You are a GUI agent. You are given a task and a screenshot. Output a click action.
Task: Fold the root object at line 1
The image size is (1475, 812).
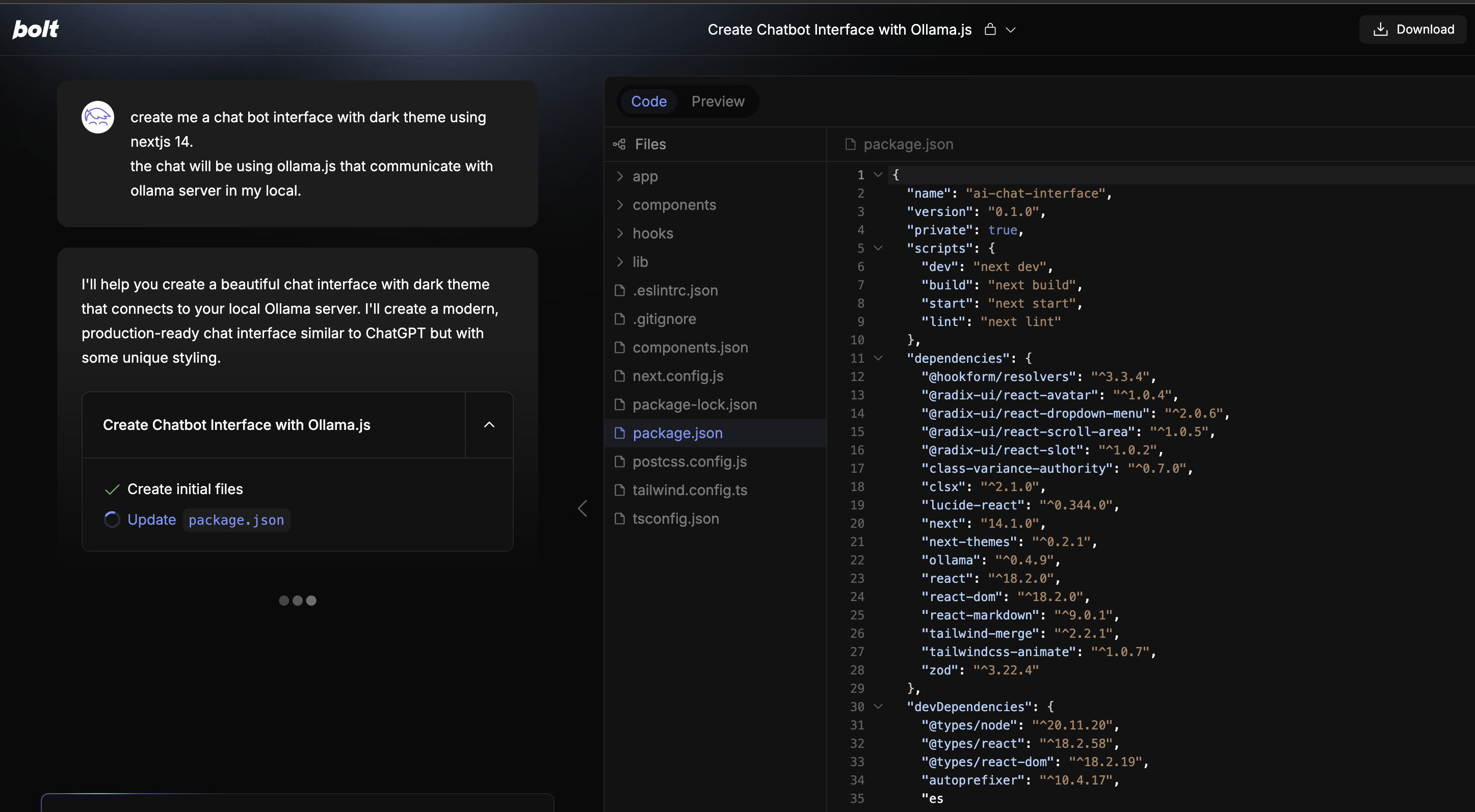click(x=878, y=175)
